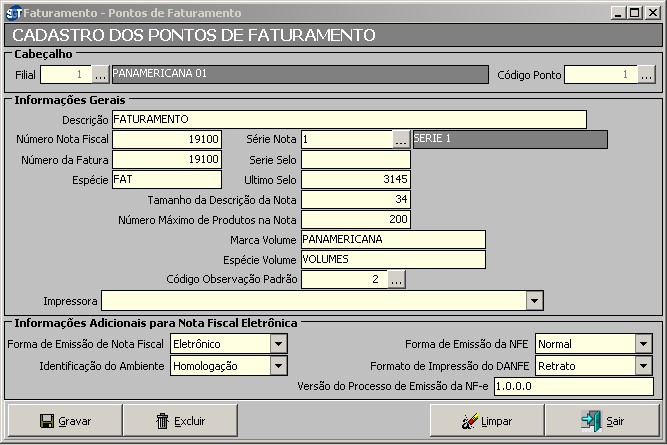Click the Sair exit button
This screenshot has height=445, width=667.
point(602,421)
